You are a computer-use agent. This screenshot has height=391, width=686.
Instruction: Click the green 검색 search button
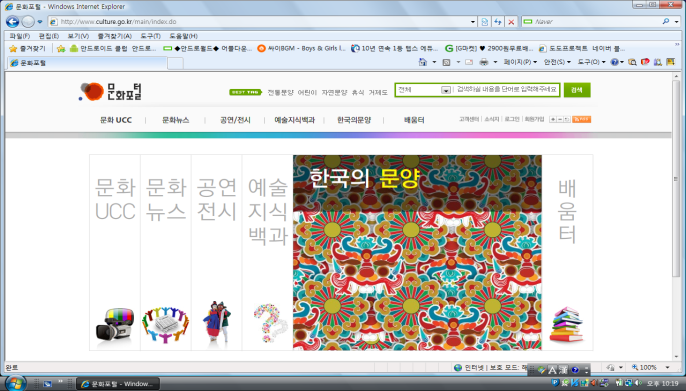coord(577,90)
